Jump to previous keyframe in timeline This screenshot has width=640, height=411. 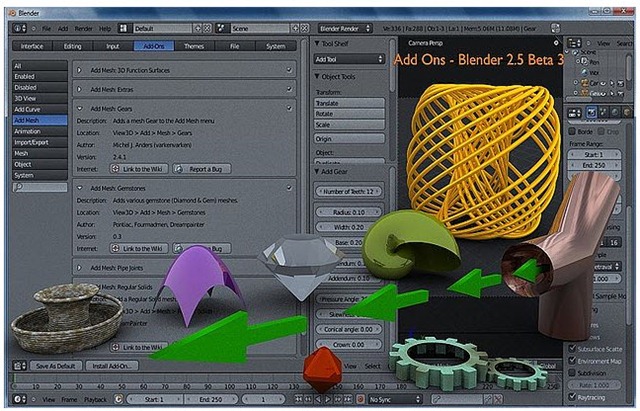tap(309, 399)
